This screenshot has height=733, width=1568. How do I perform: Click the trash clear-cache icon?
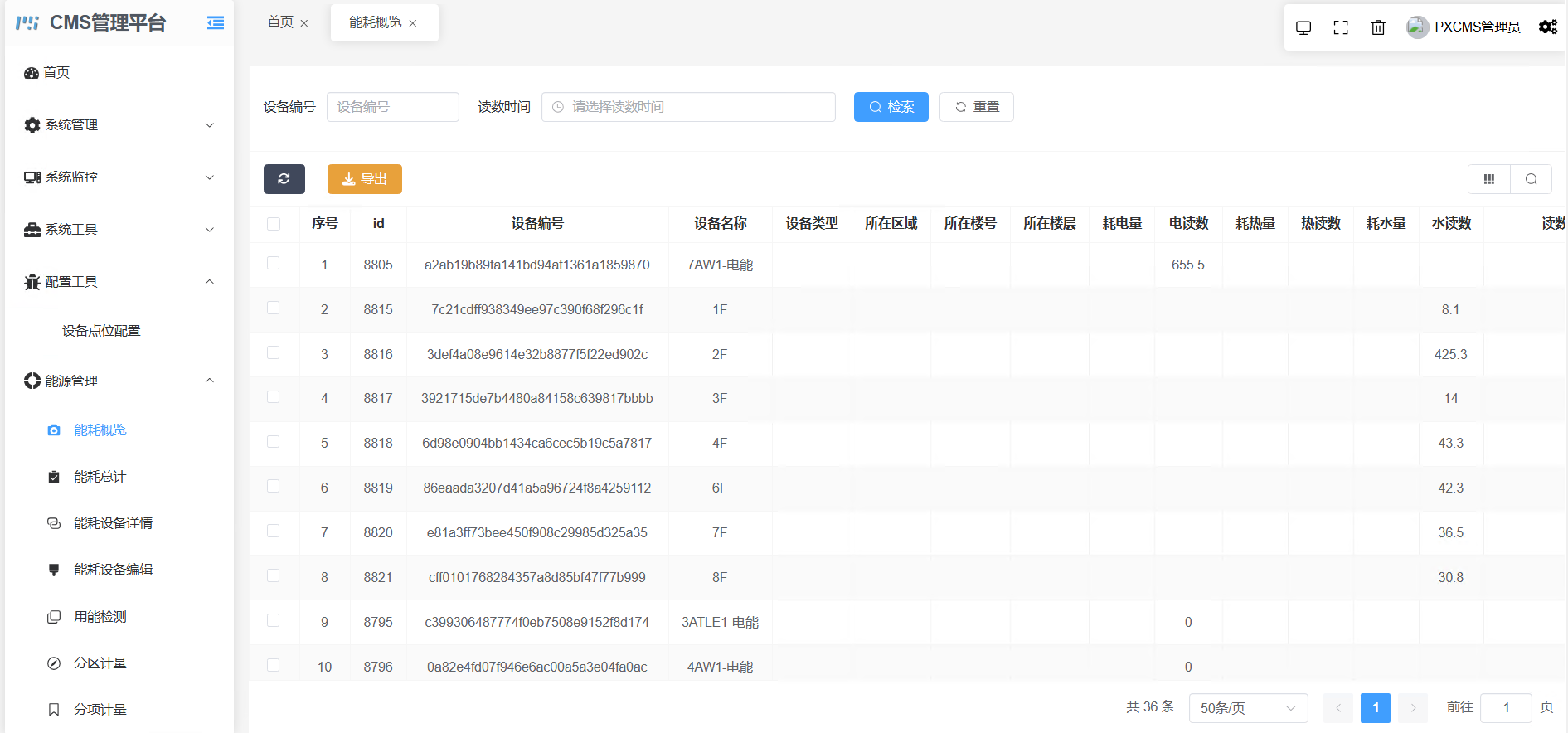[1378, 27]
